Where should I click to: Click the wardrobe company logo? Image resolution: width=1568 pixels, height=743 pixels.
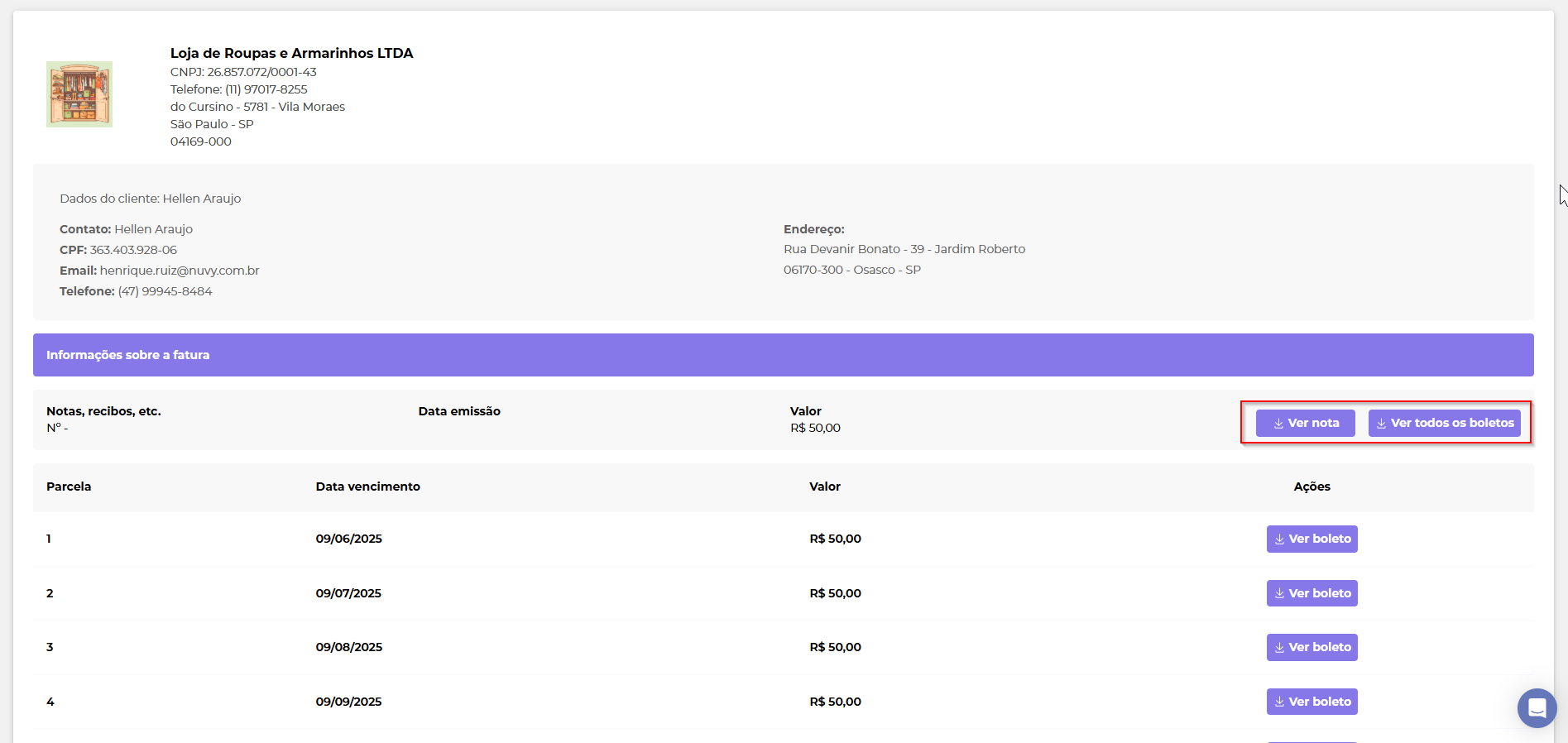(79, 94)
